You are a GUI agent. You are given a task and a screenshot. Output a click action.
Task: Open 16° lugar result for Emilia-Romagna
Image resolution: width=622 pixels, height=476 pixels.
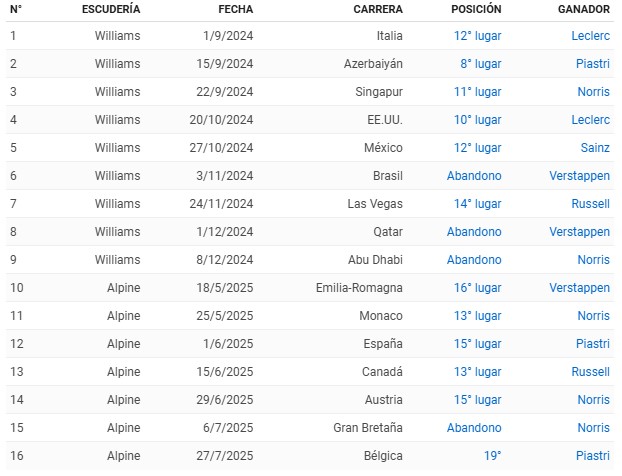pyautogui.click(x=477, y=288)
